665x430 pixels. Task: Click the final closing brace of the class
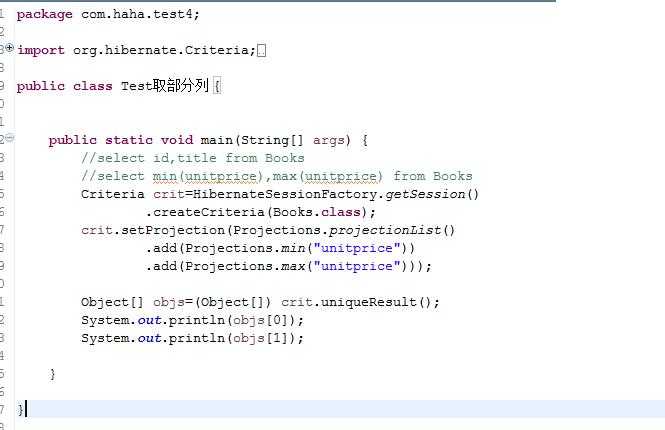[x=20, y=410]
